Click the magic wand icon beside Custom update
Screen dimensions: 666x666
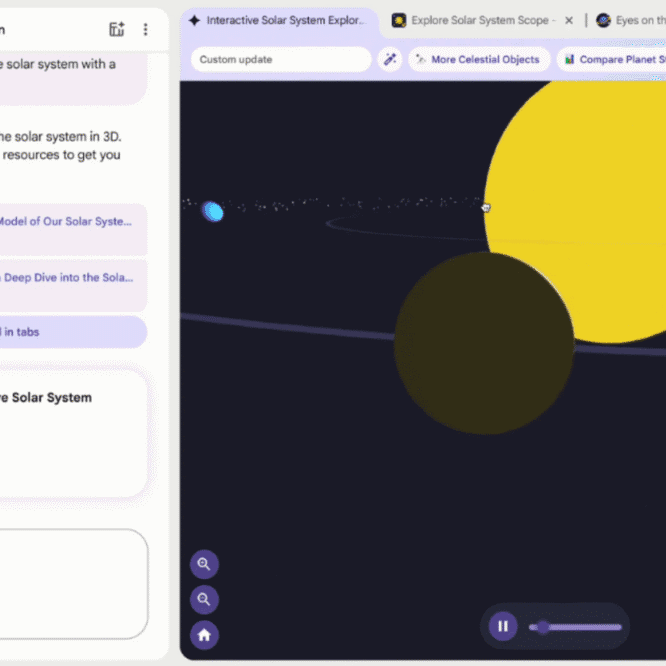pyautogui.click(x=390, y=60)
